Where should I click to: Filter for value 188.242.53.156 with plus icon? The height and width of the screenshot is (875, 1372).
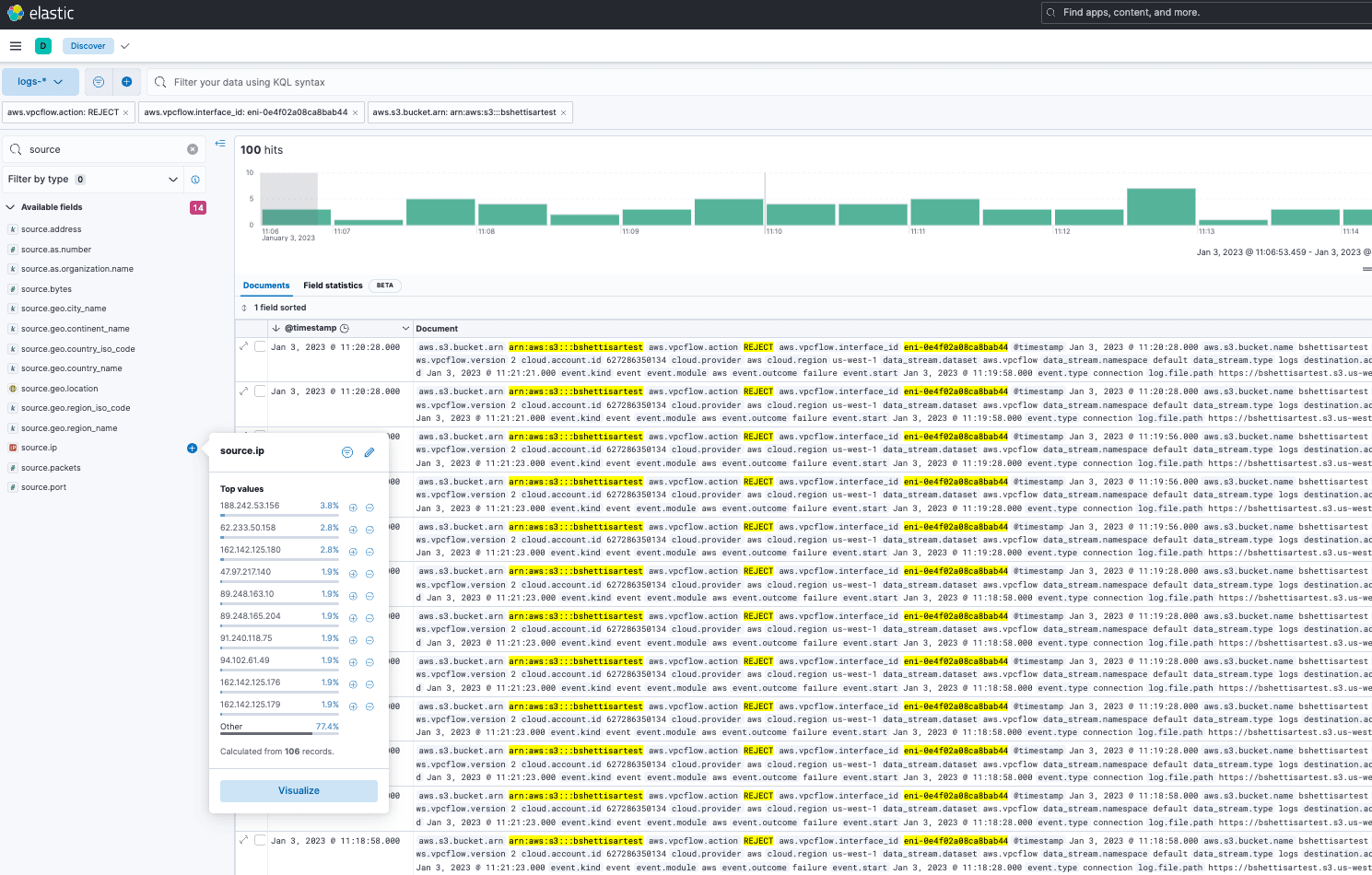click(x=353, y=507)
